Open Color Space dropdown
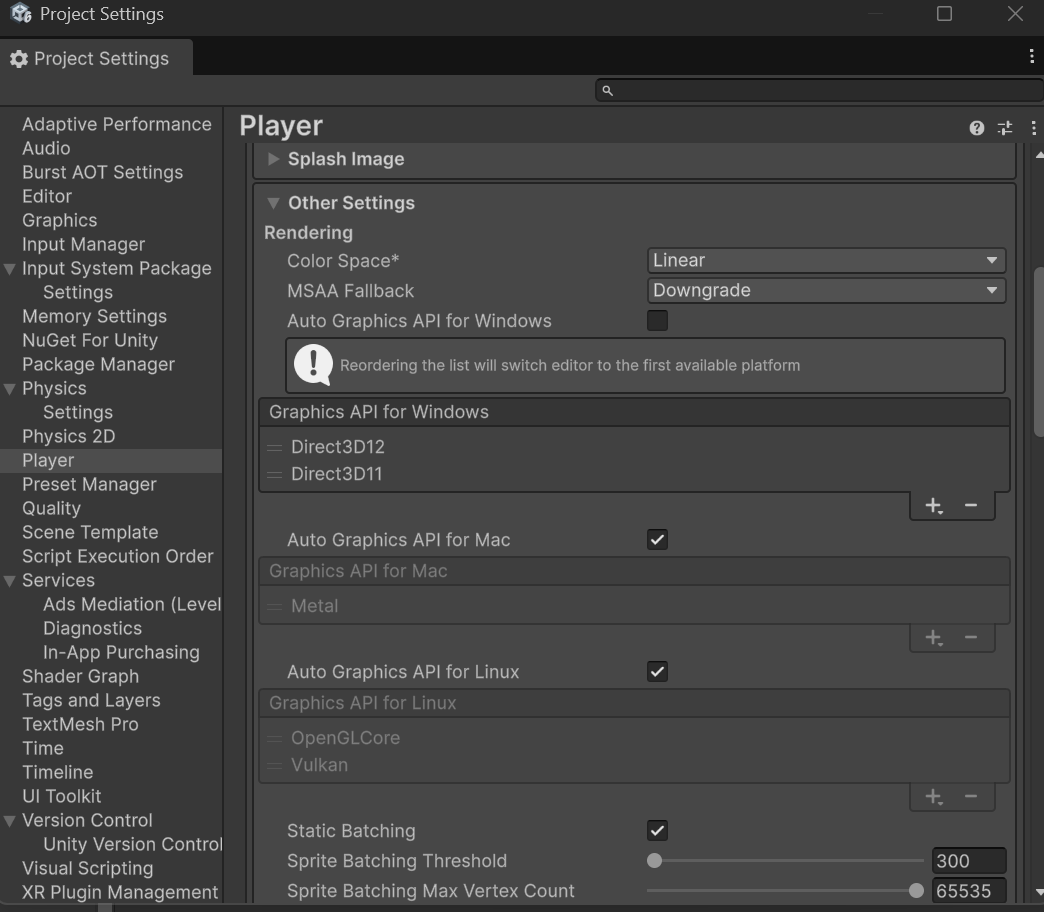 [x=826, y=260]
